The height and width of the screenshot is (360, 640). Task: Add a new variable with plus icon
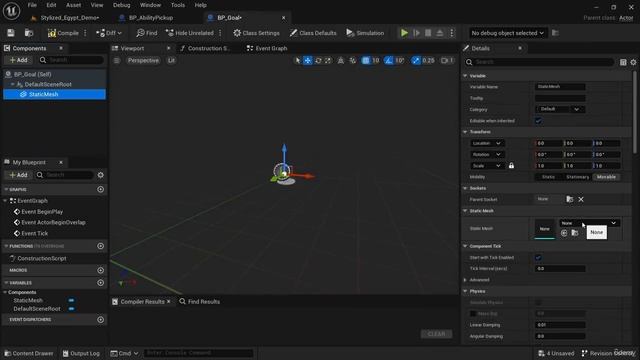[100, 282]
